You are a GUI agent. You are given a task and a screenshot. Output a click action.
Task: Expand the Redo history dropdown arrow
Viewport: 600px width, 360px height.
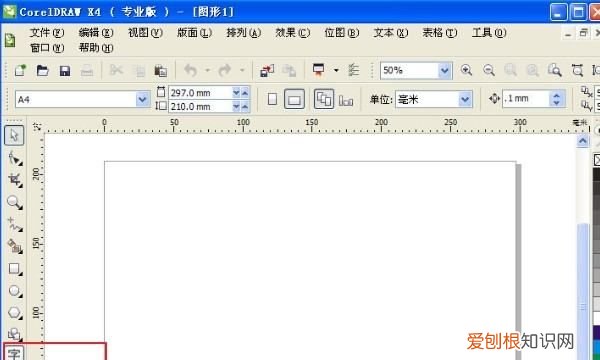(242, 70)
